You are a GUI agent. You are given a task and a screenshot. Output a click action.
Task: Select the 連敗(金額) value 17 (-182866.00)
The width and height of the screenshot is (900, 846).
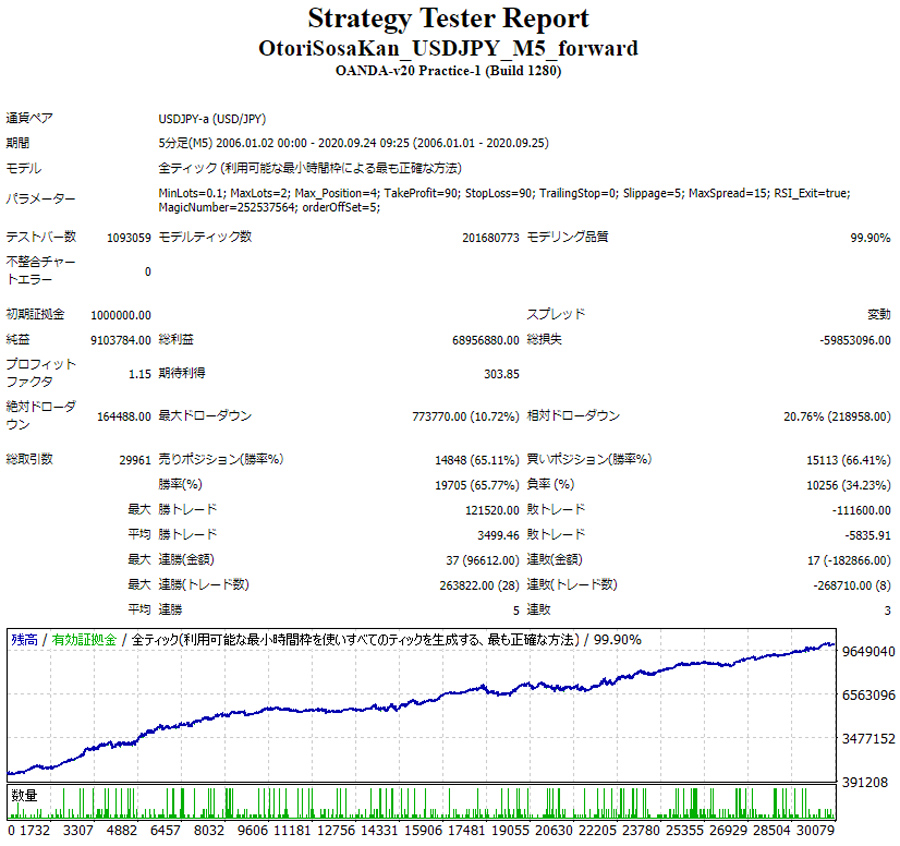click(x=849, y=561)
